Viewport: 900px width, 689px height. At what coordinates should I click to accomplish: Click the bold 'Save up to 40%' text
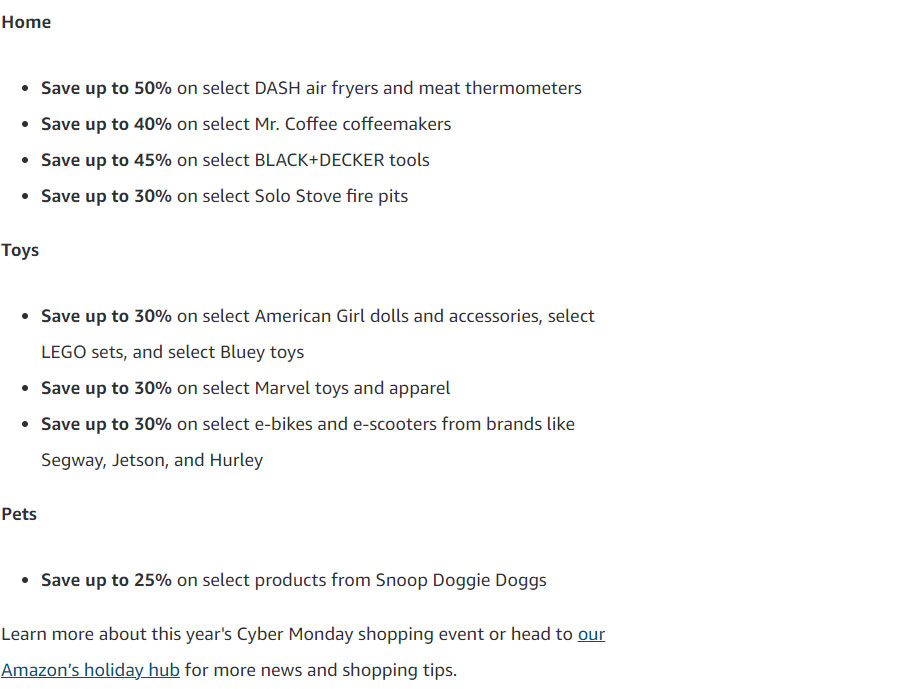[106, 124]
